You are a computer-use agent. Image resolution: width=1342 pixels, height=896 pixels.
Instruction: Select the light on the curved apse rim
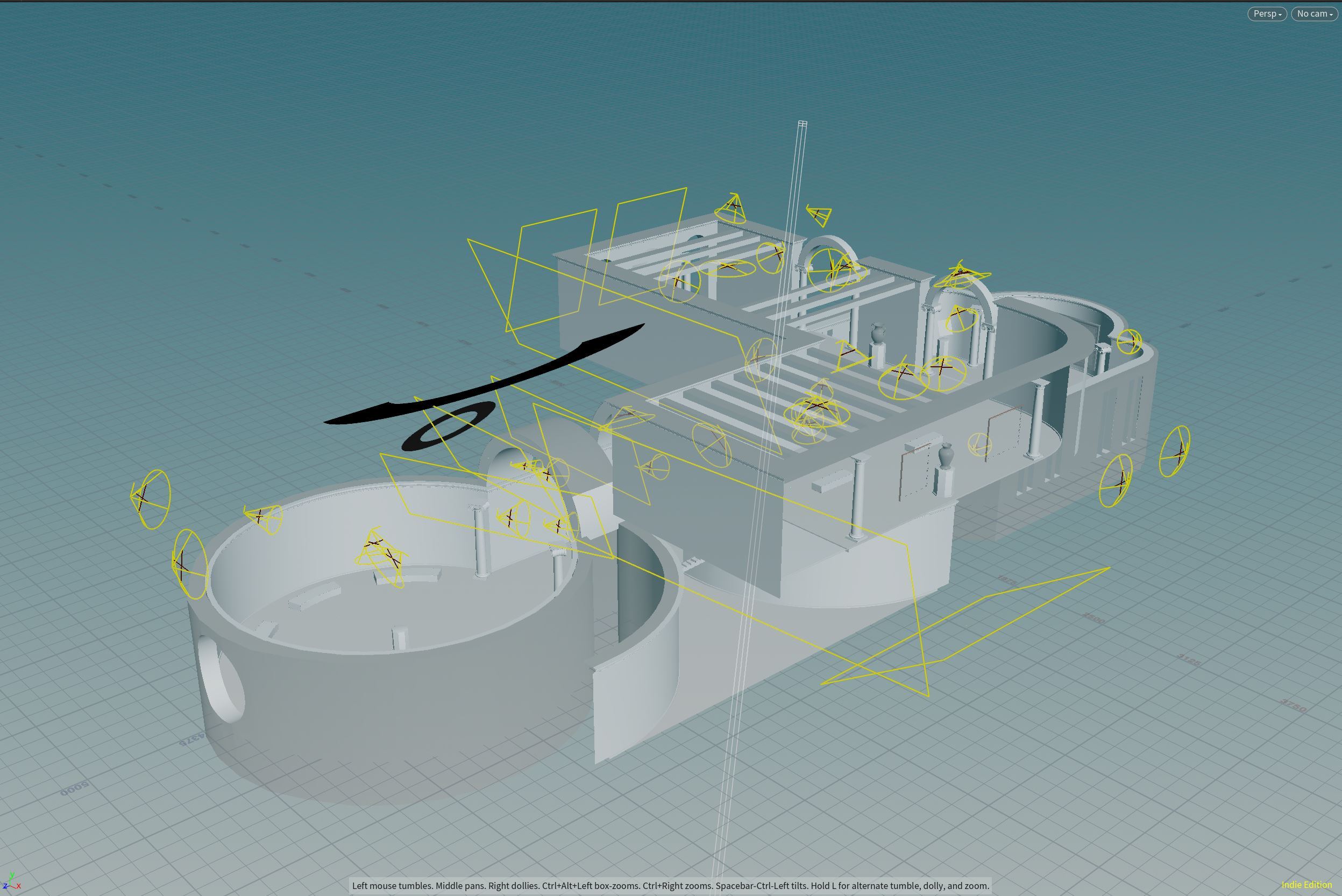1129,342
